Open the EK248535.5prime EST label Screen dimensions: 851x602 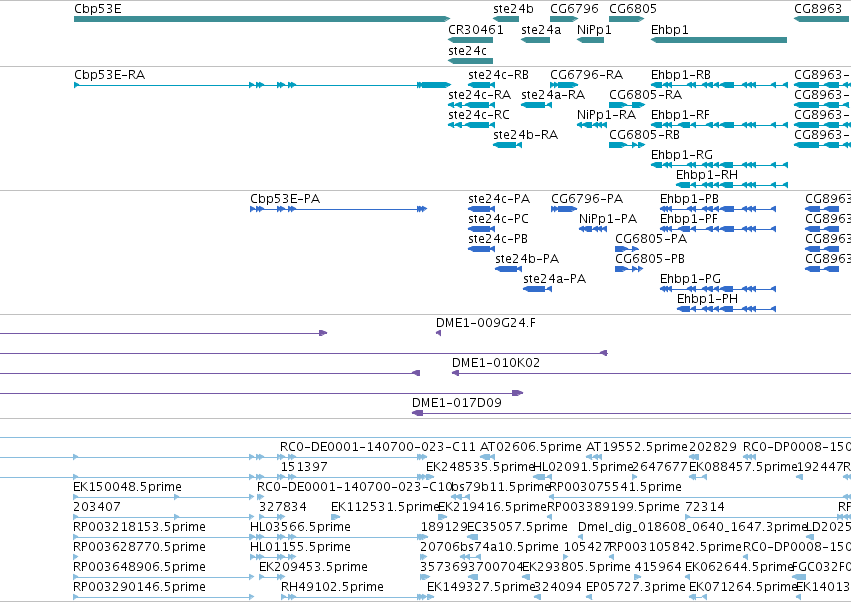click(x=481, y=467)
